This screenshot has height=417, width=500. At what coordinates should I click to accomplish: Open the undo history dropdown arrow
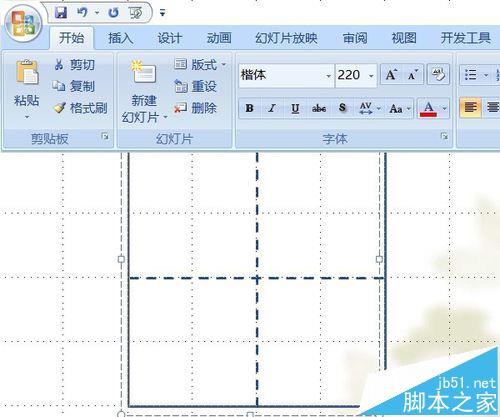(97, 13)
